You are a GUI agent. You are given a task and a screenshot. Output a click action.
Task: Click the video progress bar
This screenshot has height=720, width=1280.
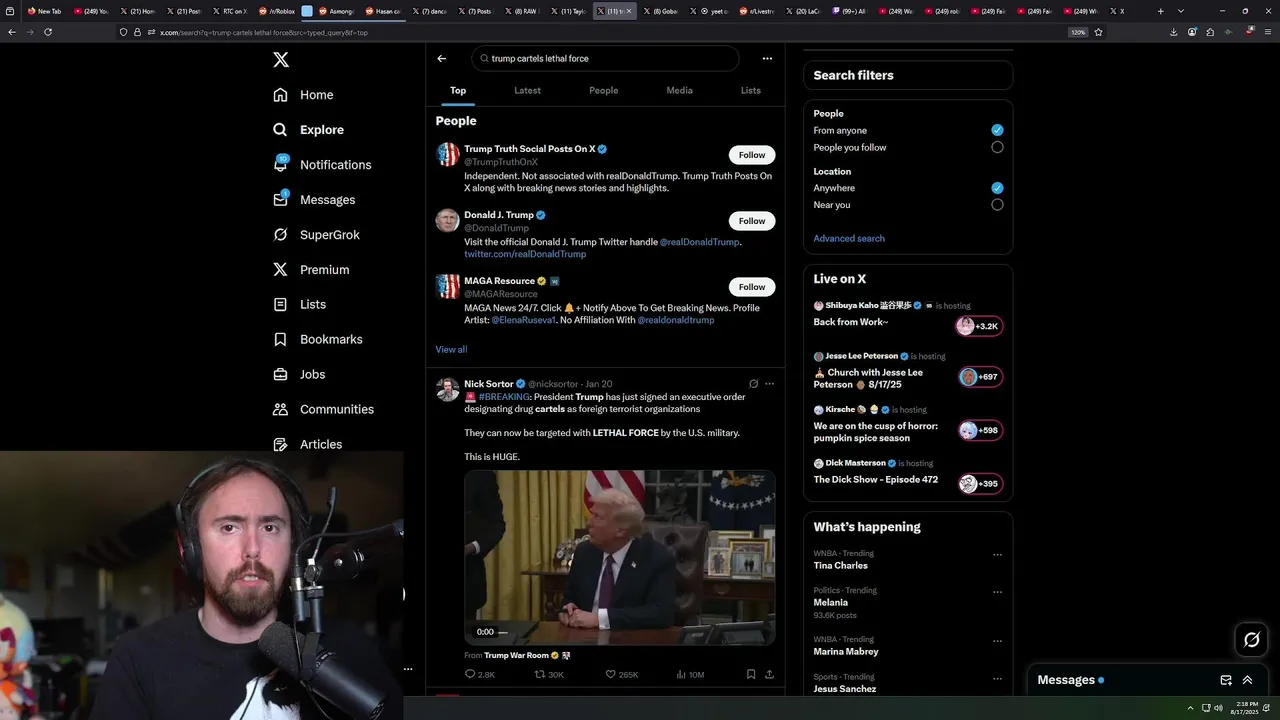point(503,632)
